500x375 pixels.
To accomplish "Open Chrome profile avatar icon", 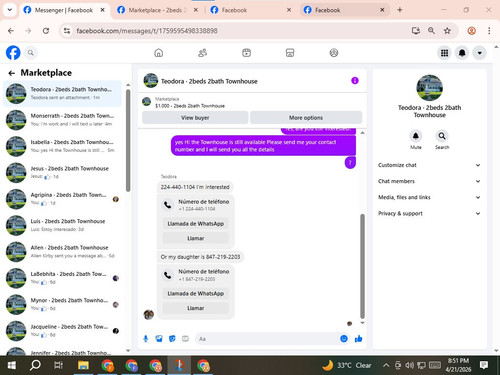I will (471, 31).
